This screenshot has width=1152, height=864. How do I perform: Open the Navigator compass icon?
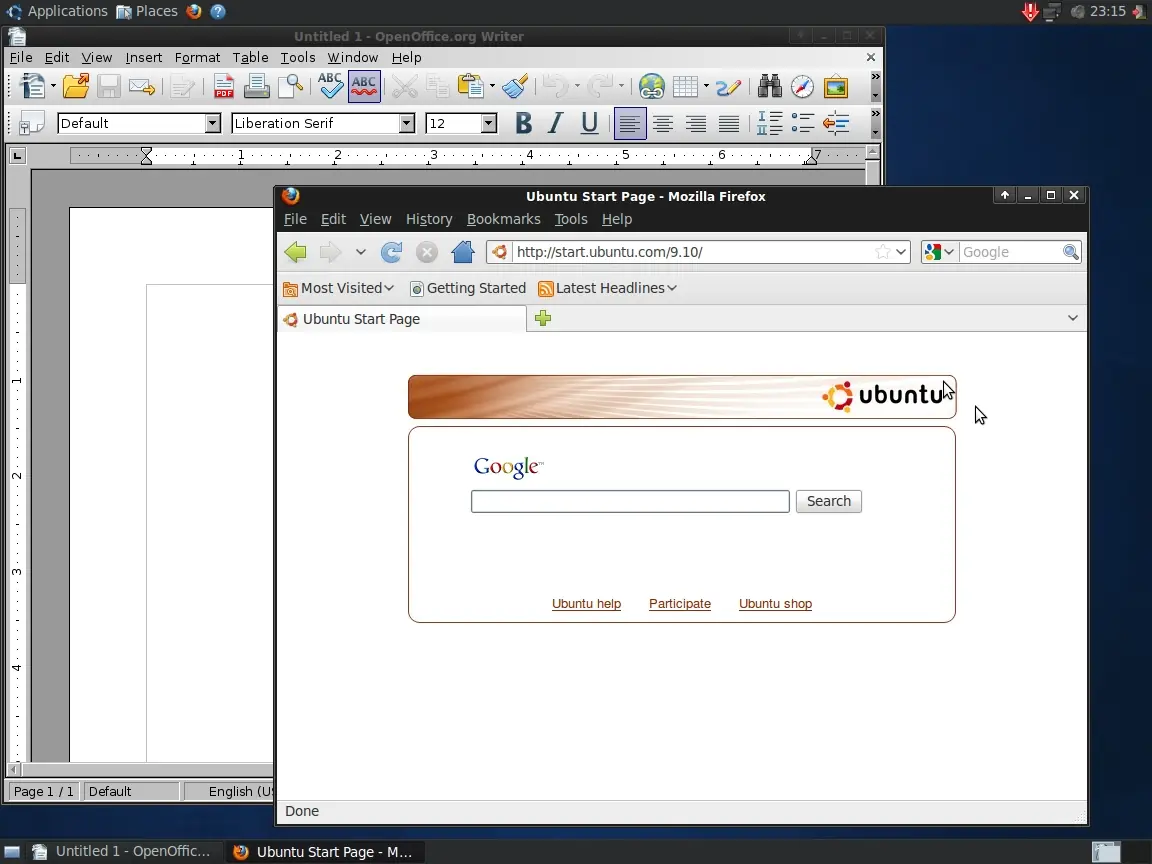click(802, 87)
